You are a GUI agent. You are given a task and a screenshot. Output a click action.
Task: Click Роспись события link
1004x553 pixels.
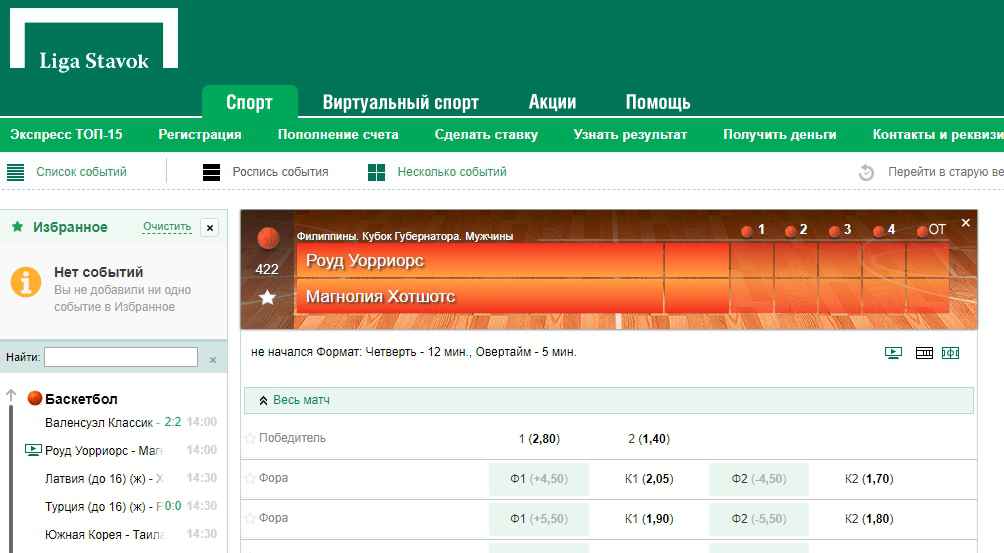click(280, 172)
